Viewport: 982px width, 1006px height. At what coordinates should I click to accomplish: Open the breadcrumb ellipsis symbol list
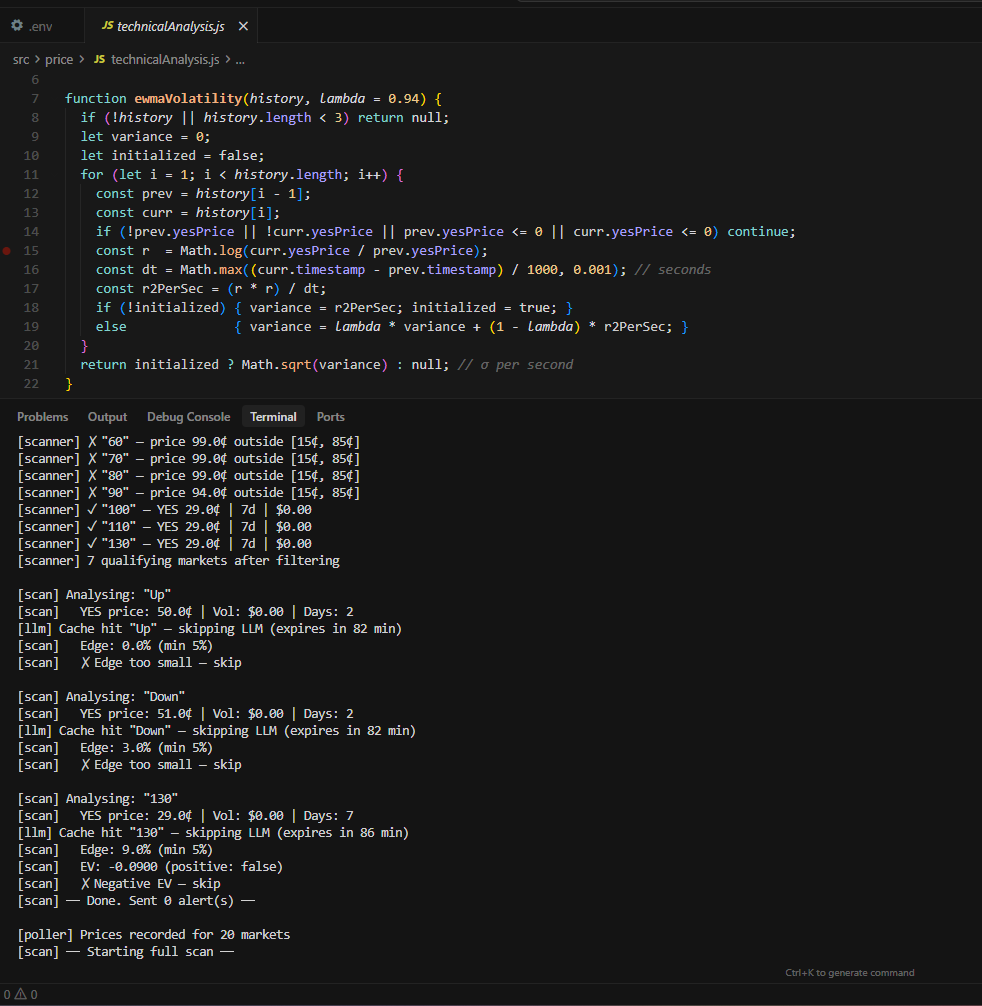pos(240,60)
